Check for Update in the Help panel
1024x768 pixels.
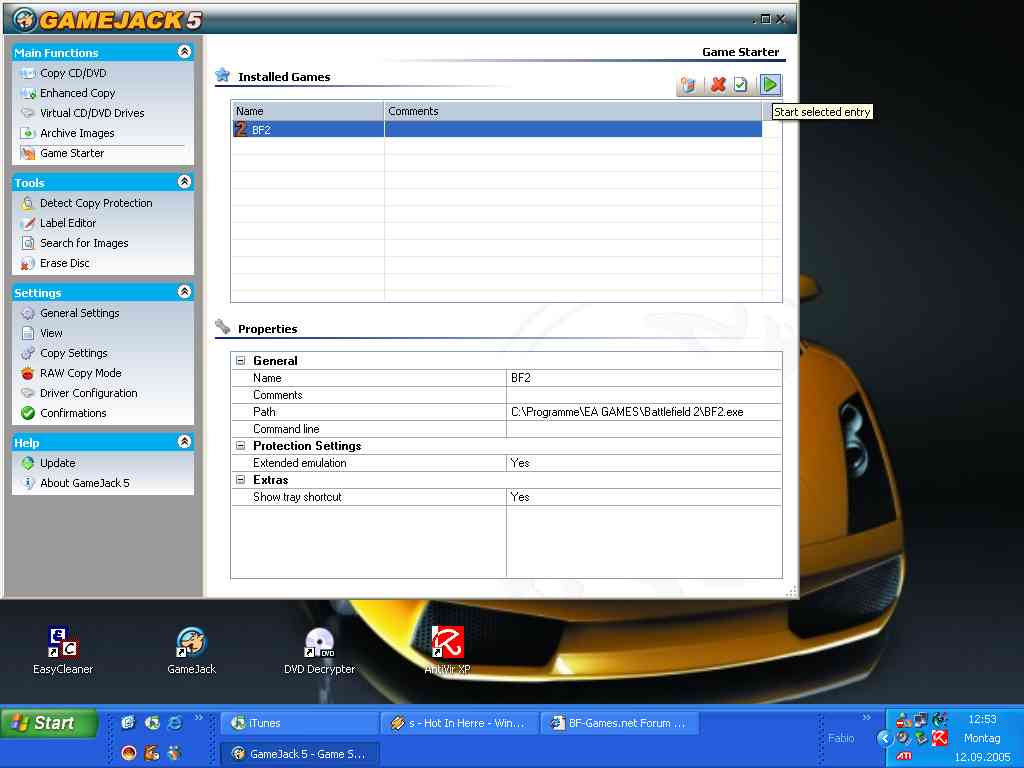pos(57,463)
